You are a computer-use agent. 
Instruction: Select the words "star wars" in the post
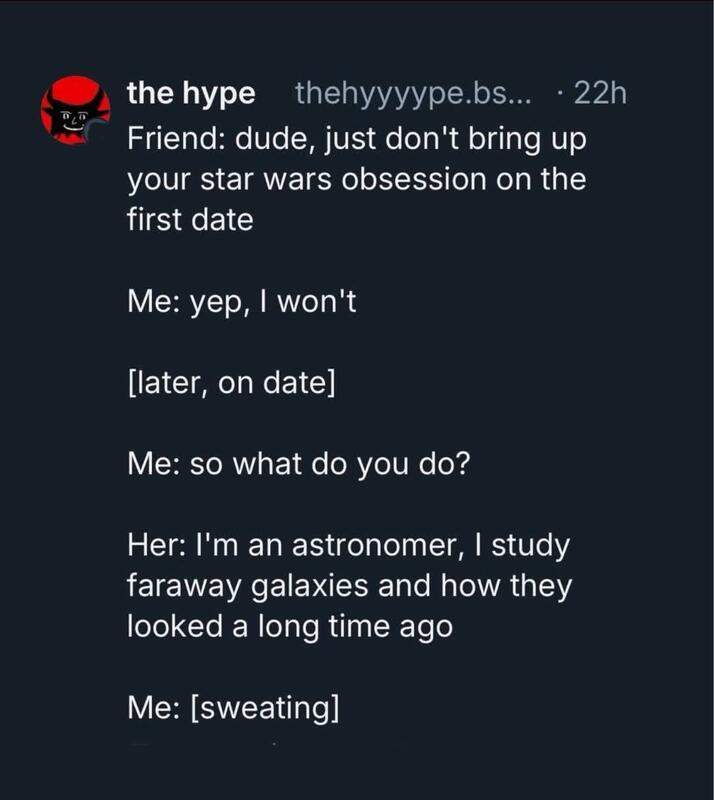[265, 180]
